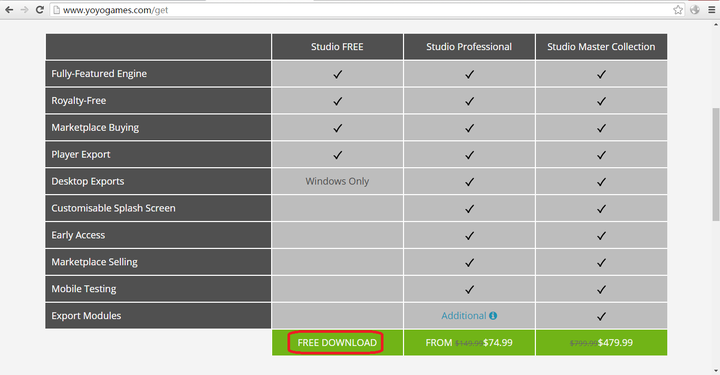Bookmark page using star icon

[x=678, y=10]
